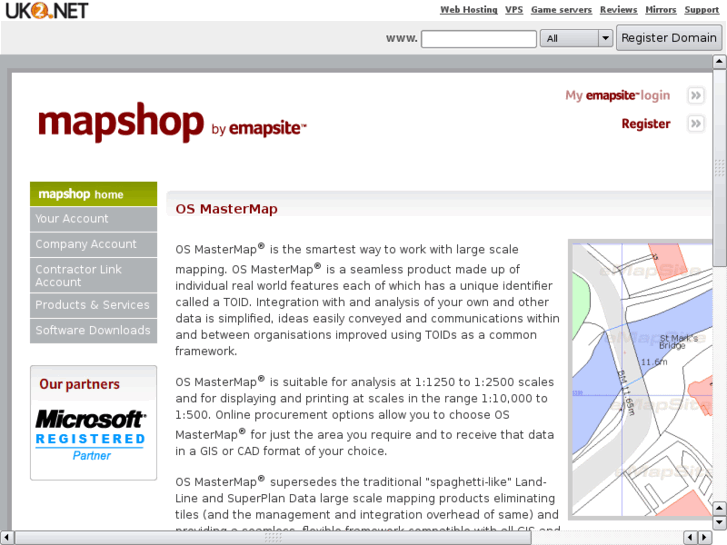Click the mapshop by emapsite logo
Screen dimensions: 727x545
tap(172, 122)
